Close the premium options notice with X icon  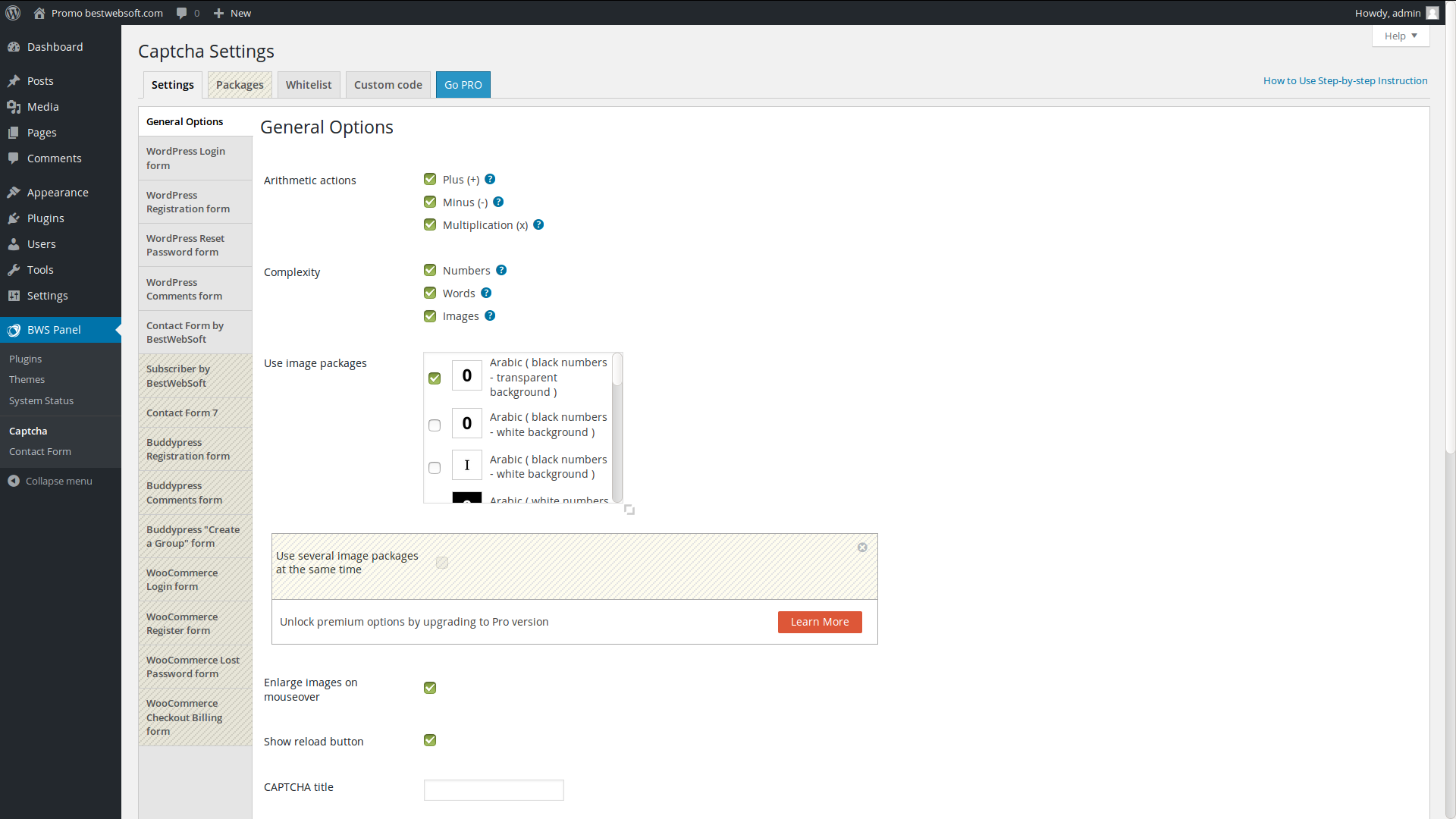(x=862, y=548)
